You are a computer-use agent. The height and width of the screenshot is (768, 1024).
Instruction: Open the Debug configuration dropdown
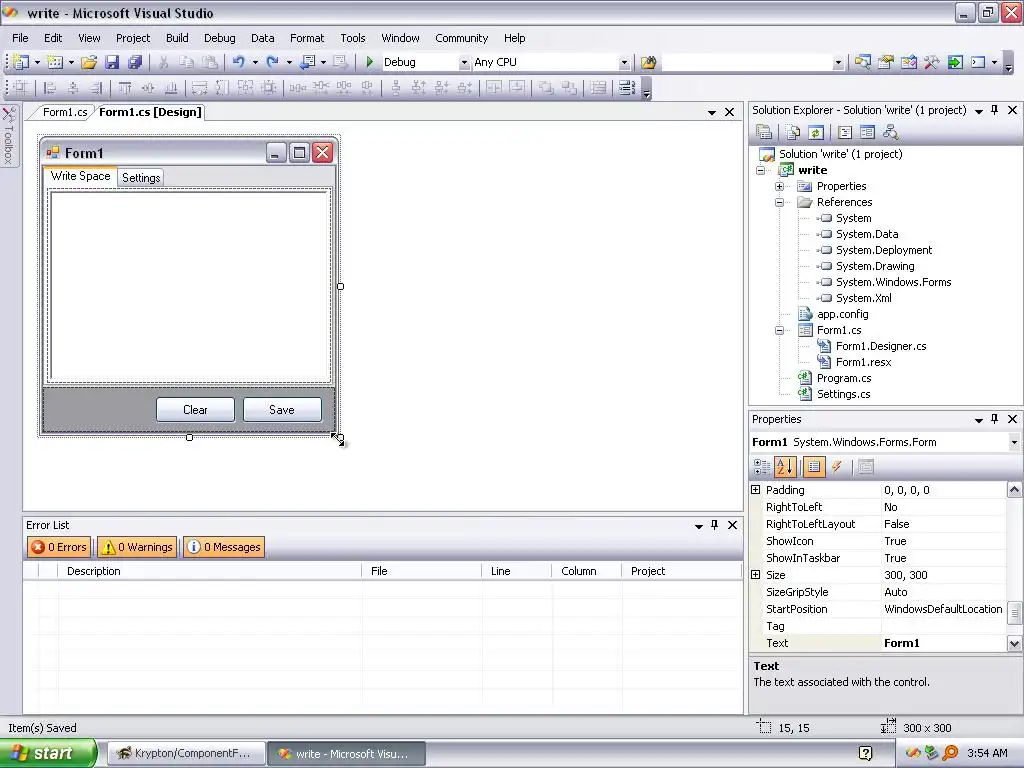(x=464, y=63)
